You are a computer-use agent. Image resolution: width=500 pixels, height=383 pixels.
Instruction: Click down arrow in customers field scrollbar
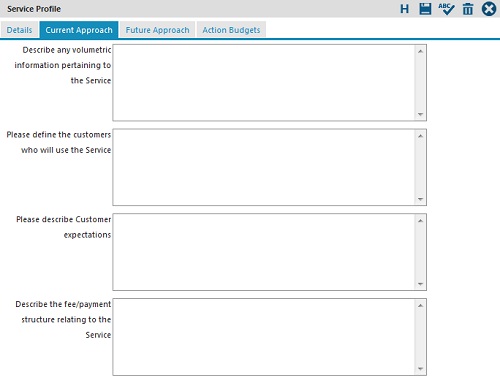point(420,199)
